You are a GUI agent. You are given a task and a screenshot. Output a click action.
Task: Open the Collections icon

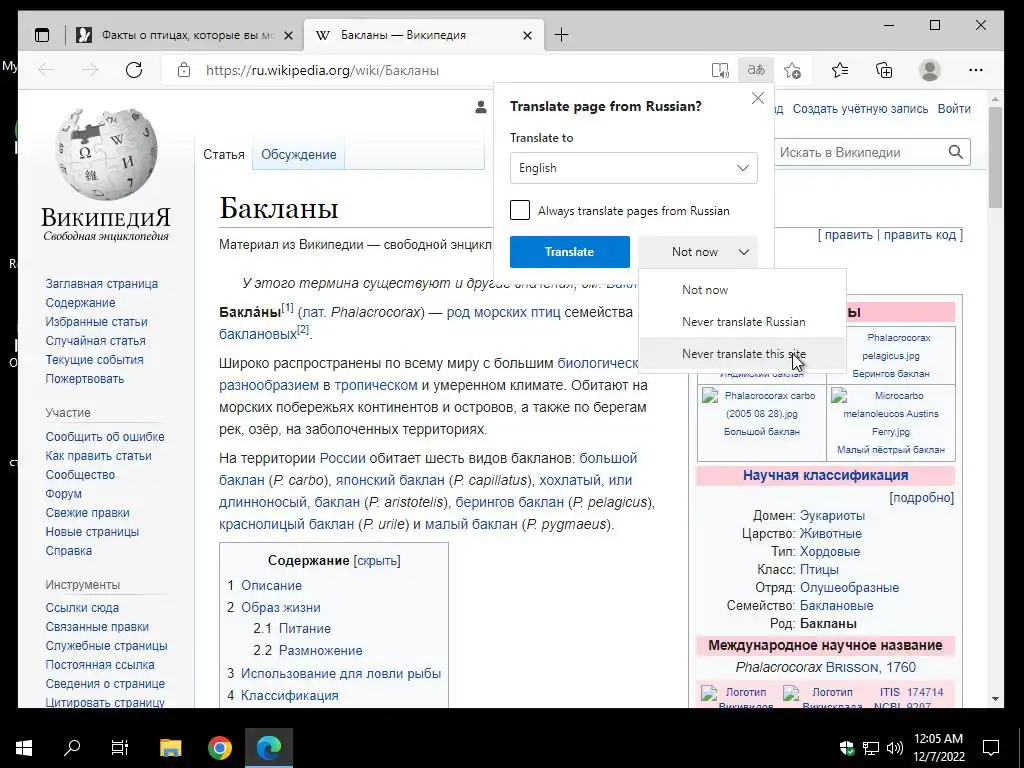pos(884,70)
